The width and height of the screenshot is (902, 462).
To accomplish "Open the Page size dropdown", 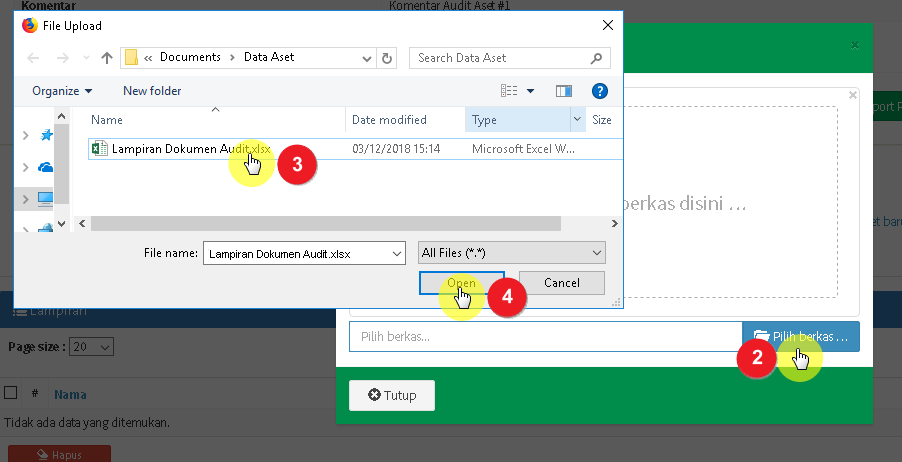I will [x=93, y=346].
